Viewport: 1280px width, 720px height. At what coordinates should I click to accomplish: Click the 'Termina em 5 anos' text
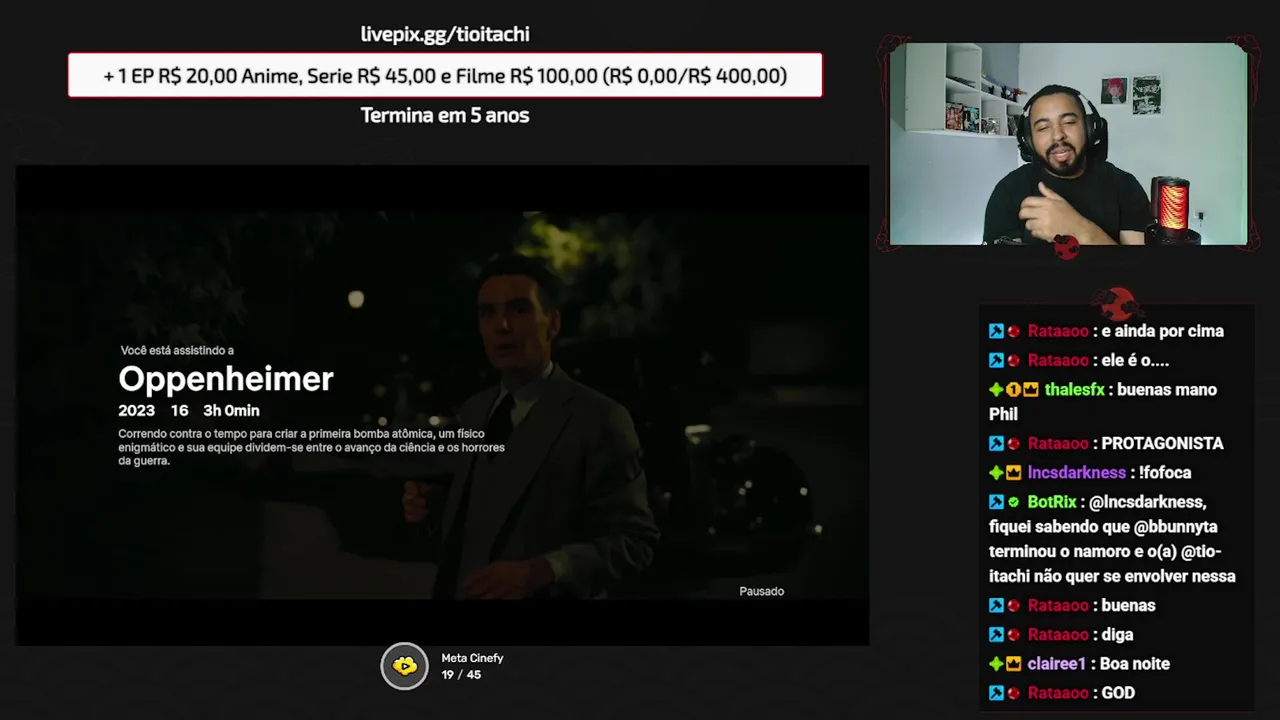coord(445,115)
